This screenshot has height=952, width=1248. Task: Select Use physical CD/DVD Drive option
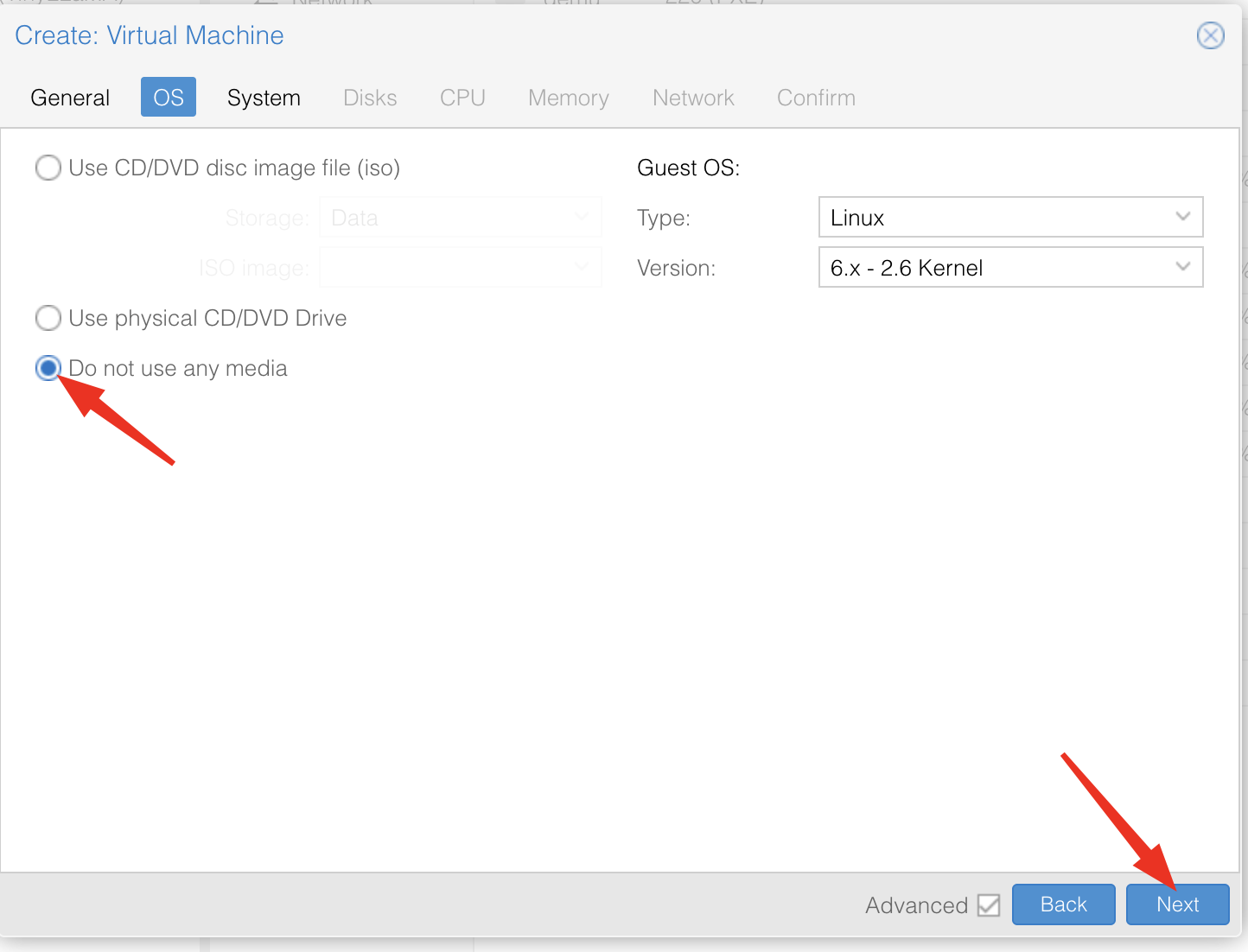click(x=48, y=318)
